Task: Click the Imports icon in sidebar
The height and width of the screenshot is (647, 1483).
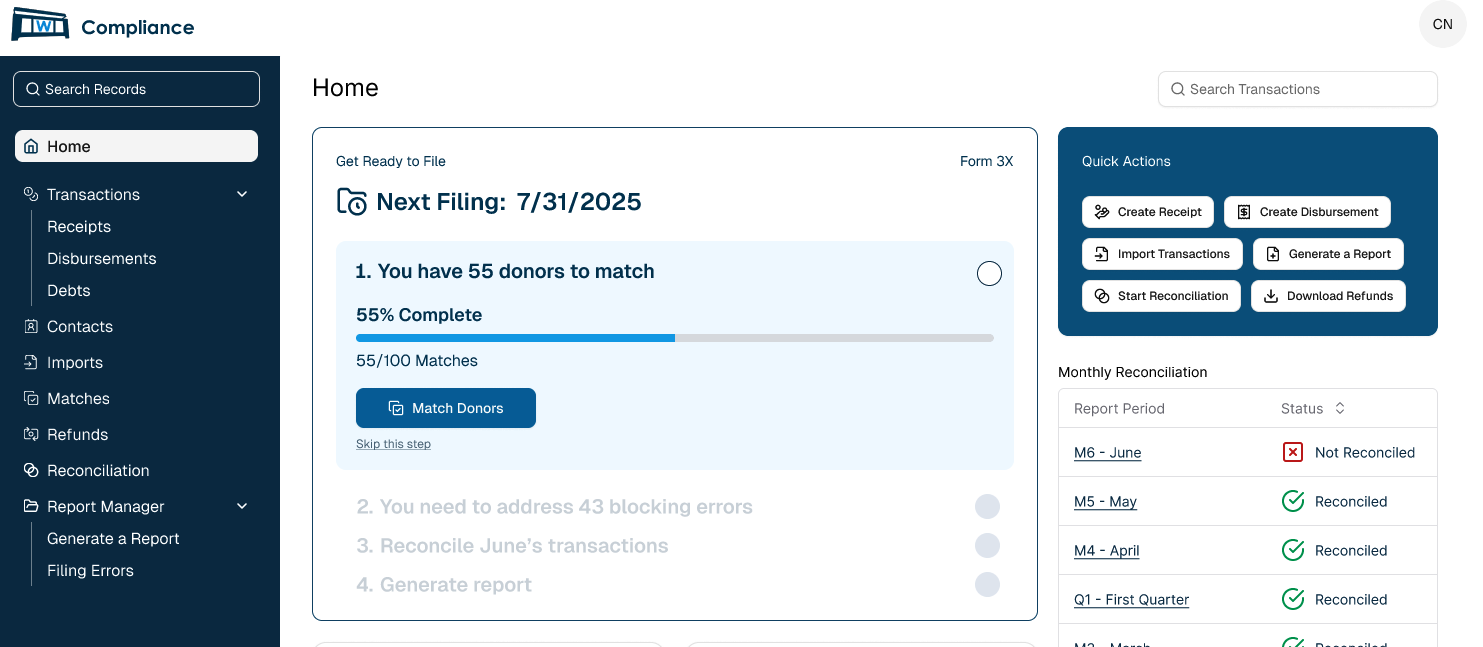Action: 31,362
